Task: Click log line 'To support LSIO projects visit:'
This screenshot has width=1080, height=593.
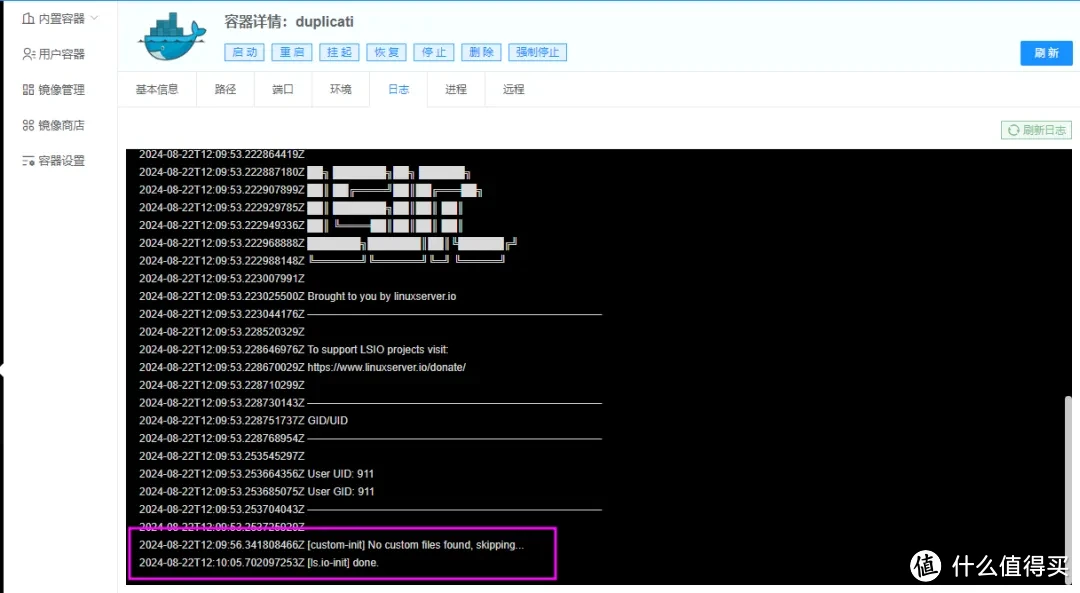Action: 293,350
